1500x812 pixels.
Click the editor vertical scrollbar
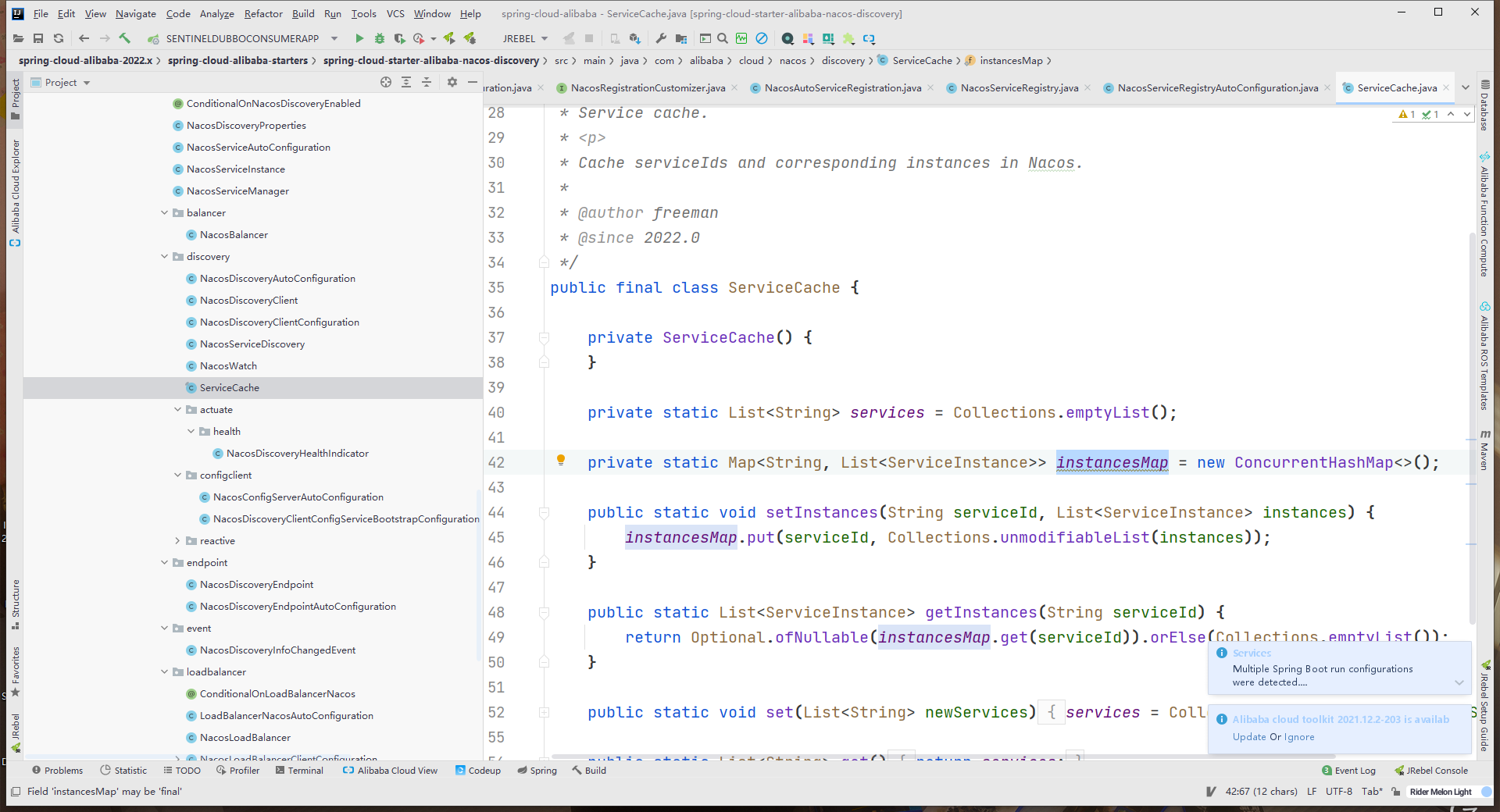click(x=1473, y=429)
